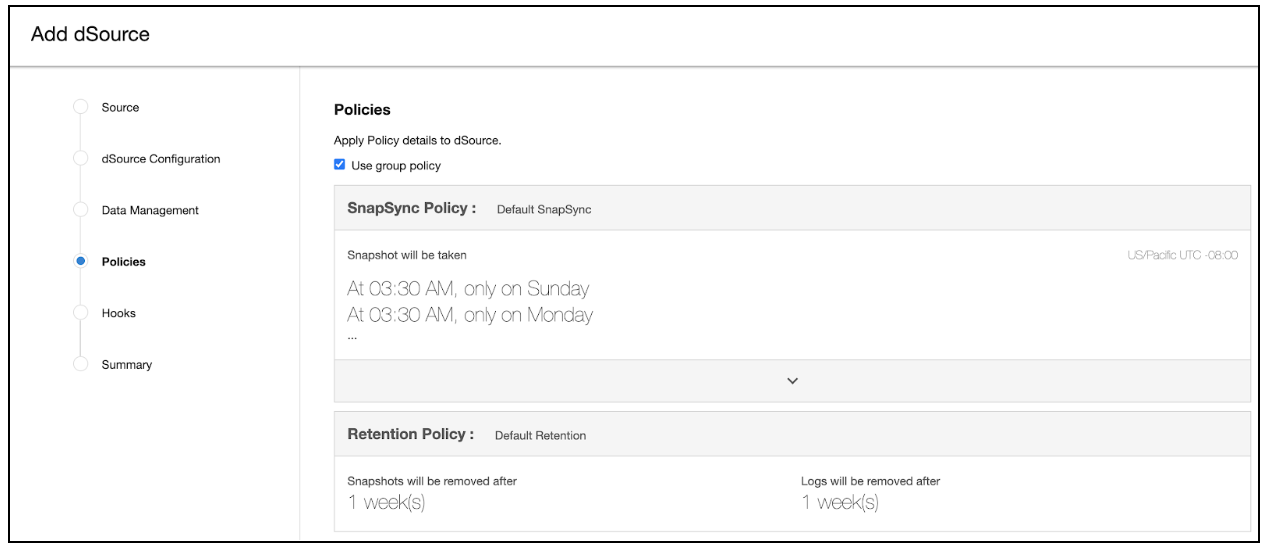Expand the SnapSync schedule with chevron
The height and width of the screenshot is (552, 1266).
(x=792, y=381)
